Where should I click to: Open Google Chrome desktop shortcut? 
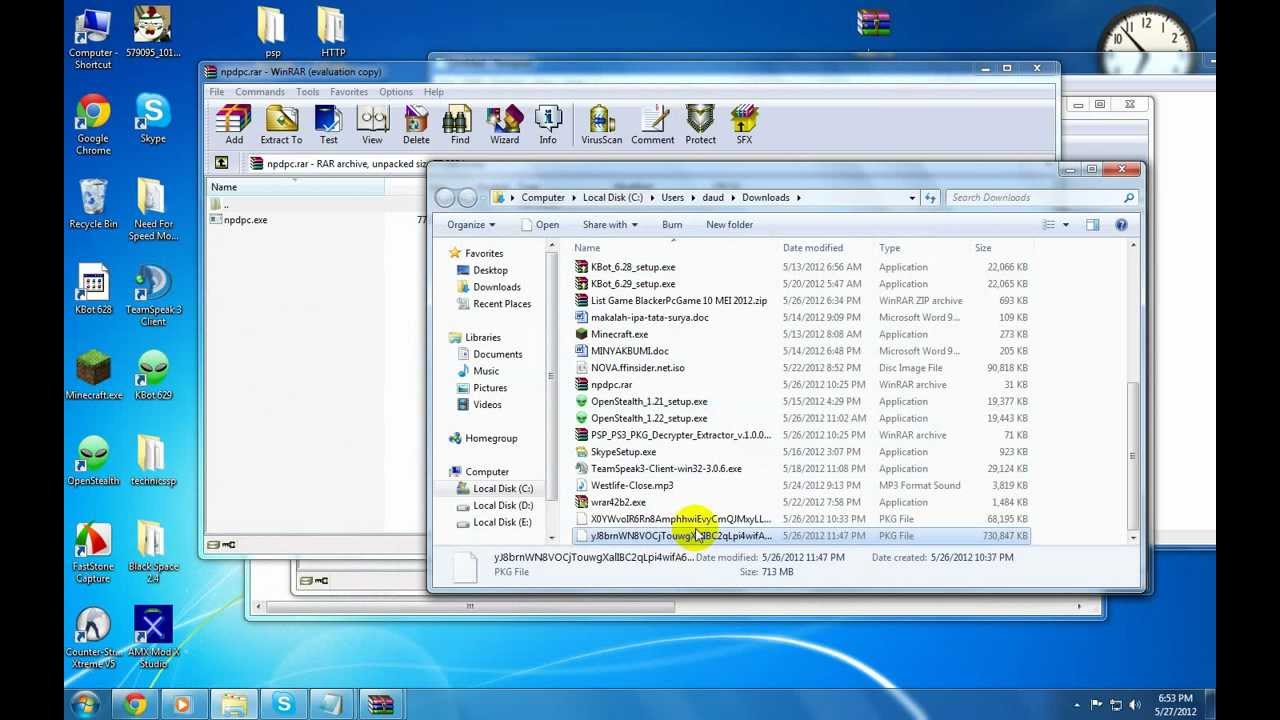pyautogui.click(x=93, y=125)
